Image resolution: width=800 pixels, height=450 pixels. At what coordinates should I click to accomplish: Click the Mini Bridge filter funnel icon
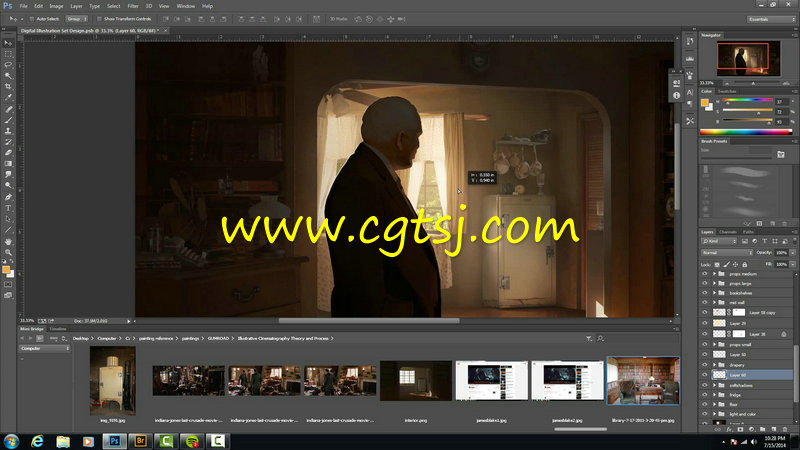click(589, 338)
